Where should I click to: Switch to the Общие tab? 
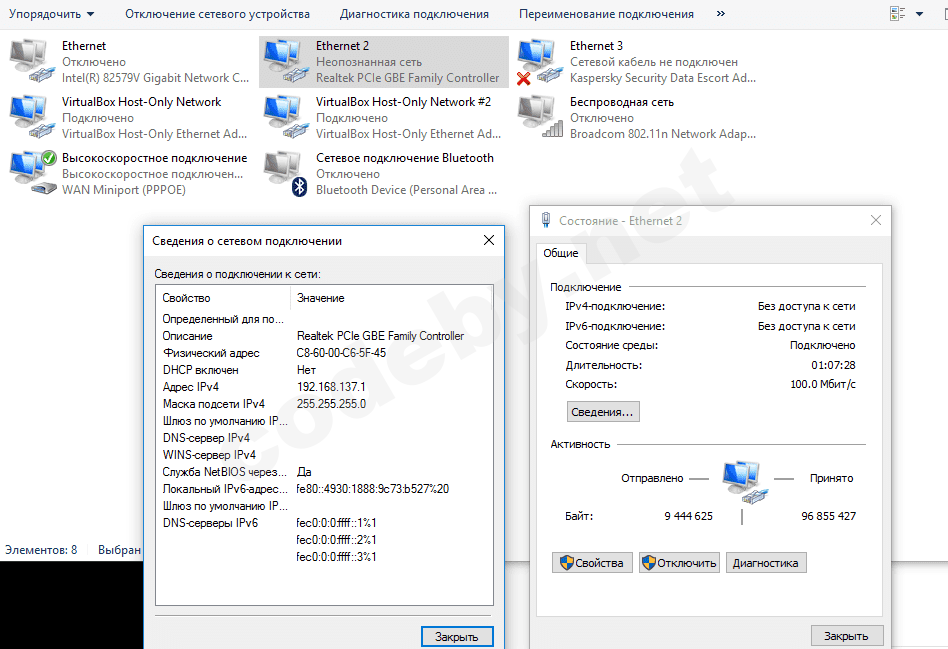point(560,253)
